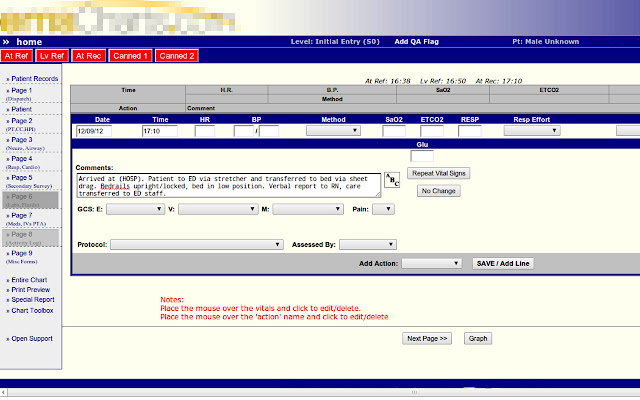Open Page 7 in the sidebar
Viewport: 640px width, 400px height.
(22, 216)
